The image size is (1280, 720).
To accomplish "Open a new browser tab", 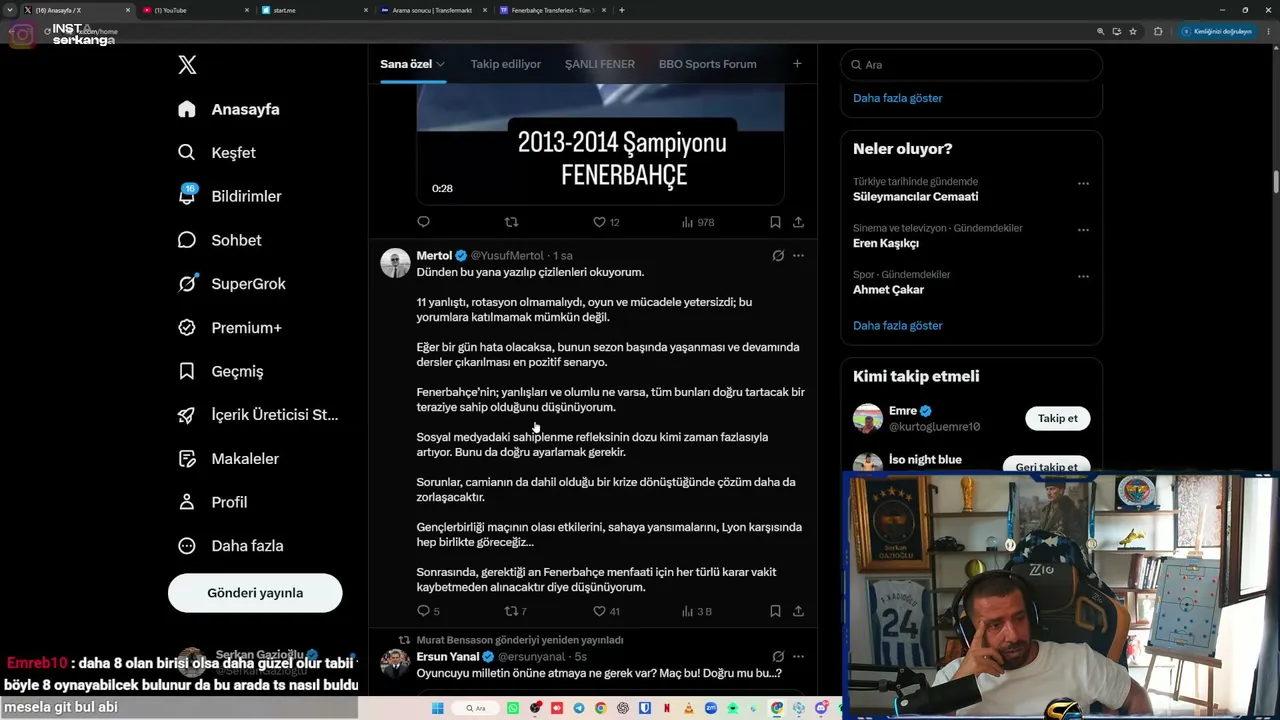I will tap(622, 10).
